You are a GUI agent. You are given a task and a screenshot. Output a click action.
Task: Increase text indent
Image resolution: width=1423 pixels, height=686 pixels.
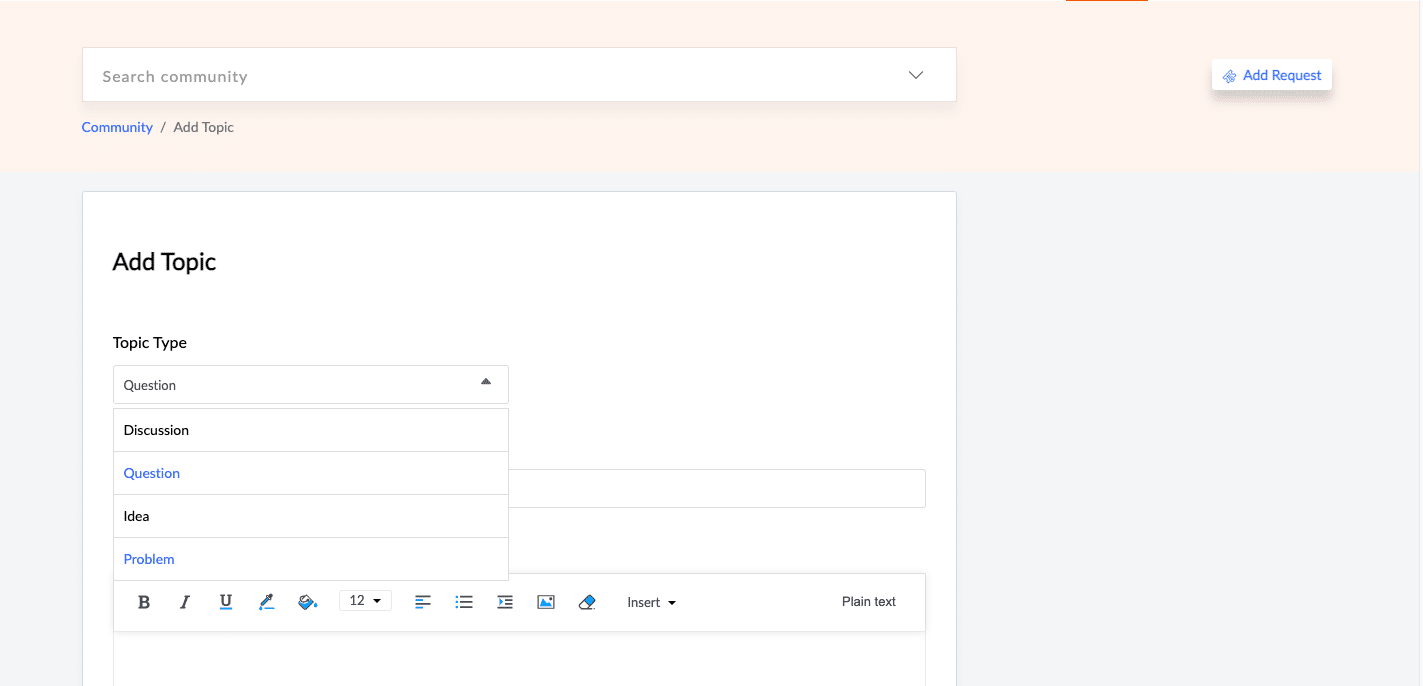tap(505, 602)
